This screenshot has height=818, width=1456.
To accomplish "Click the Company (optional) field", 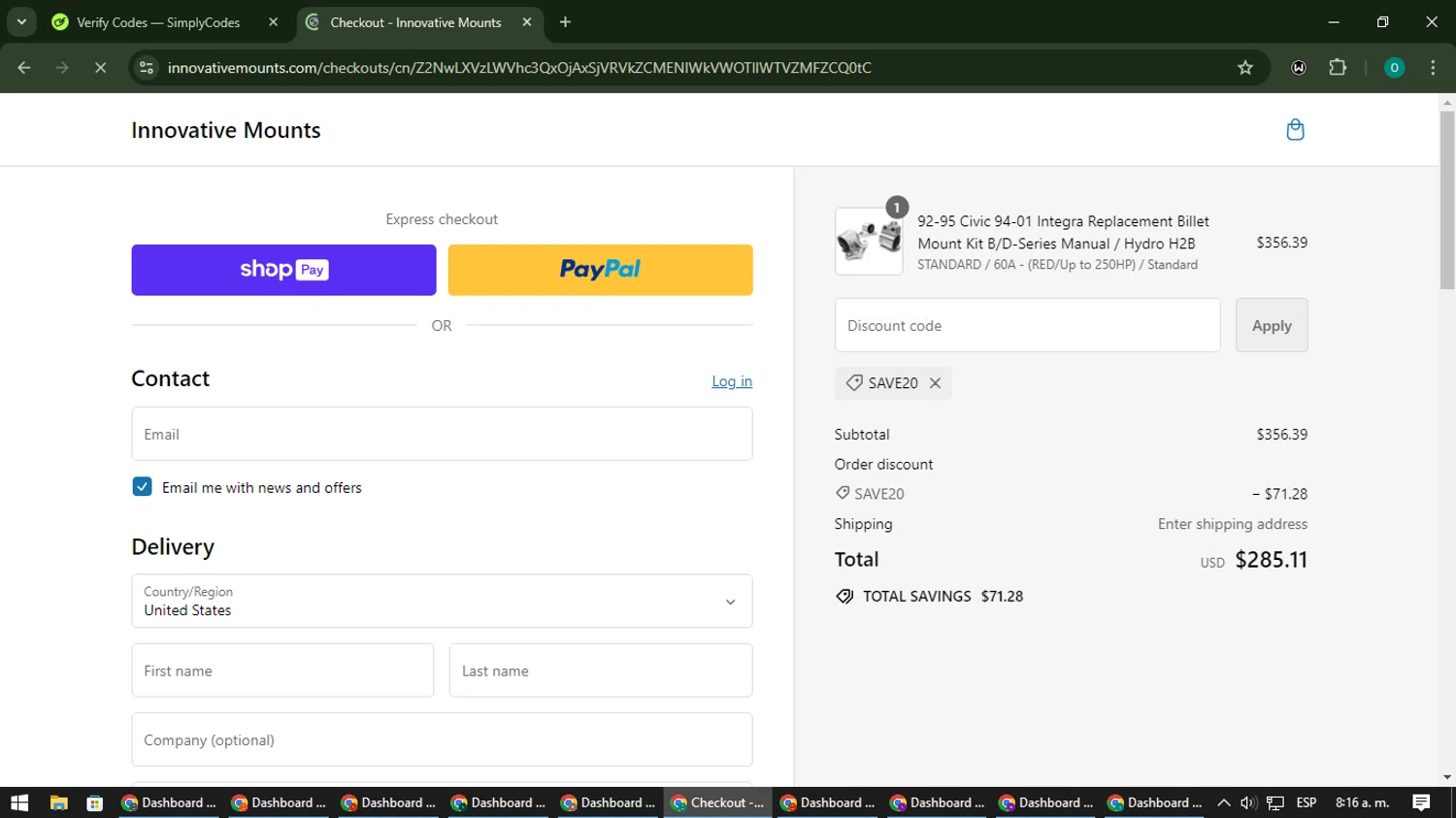I will coord(442,739).
